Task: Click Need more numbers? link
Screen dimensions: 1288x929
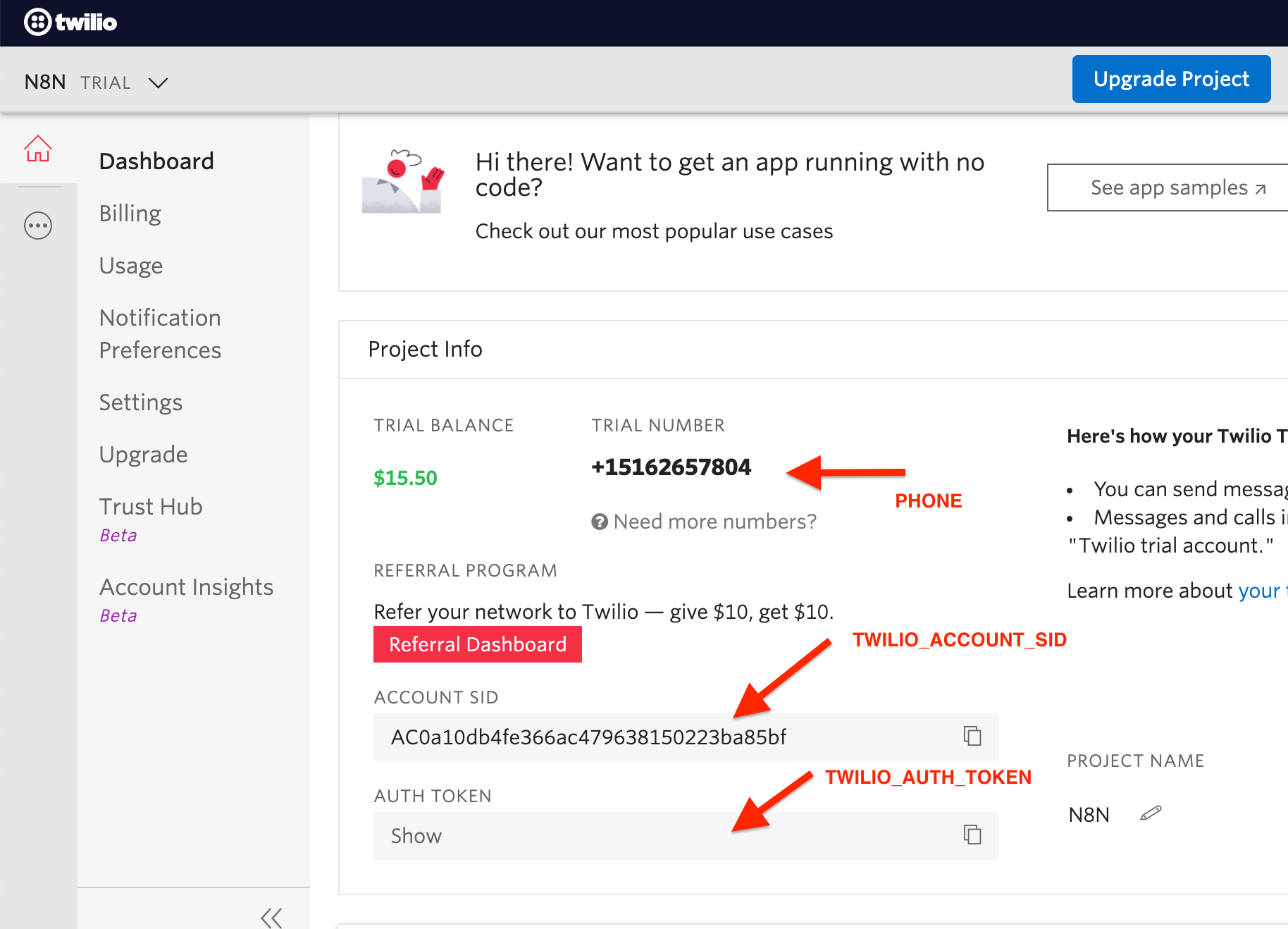Action: pos(715,522)
